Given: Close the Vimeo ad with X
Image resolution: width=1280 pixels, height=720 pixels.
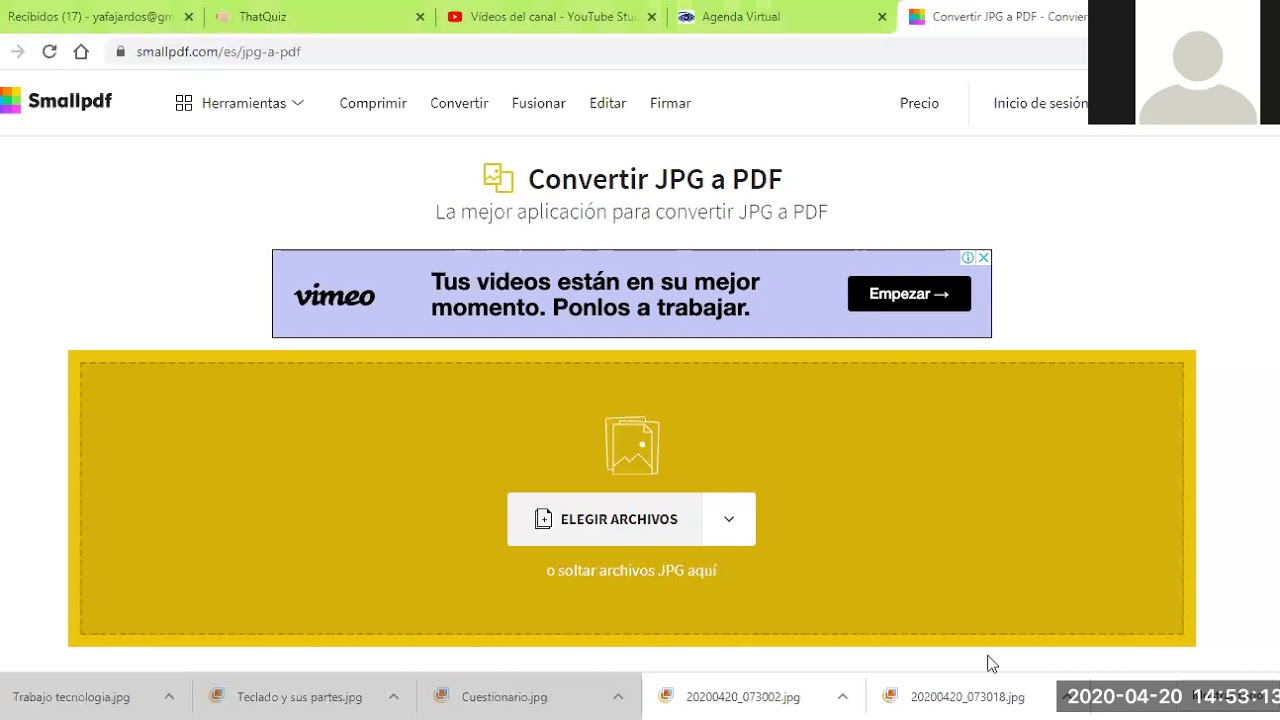Looking at the screenshot, I should point(983,258).
